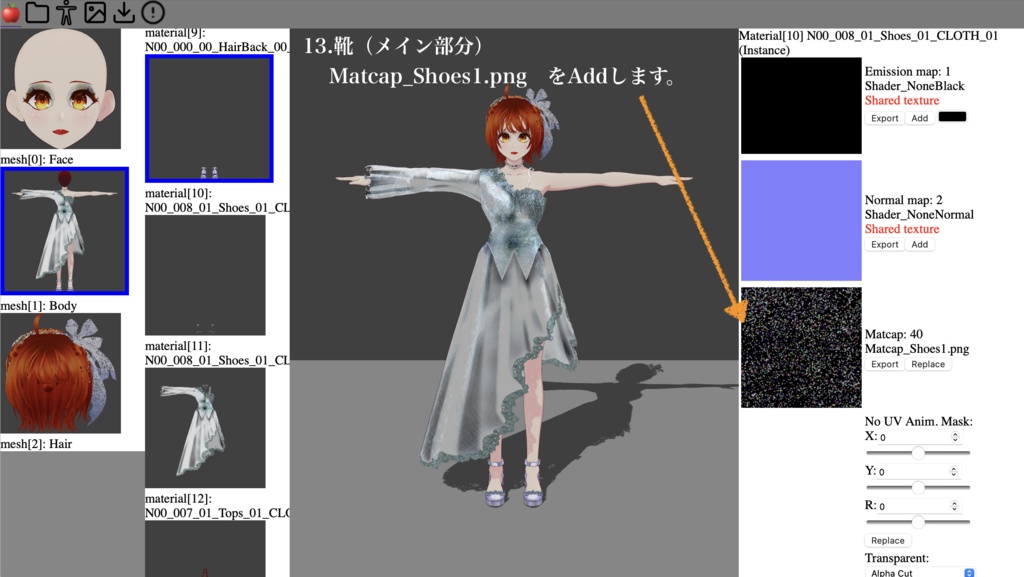Select material[12] Tops thumbnail

tap(205, 548)
